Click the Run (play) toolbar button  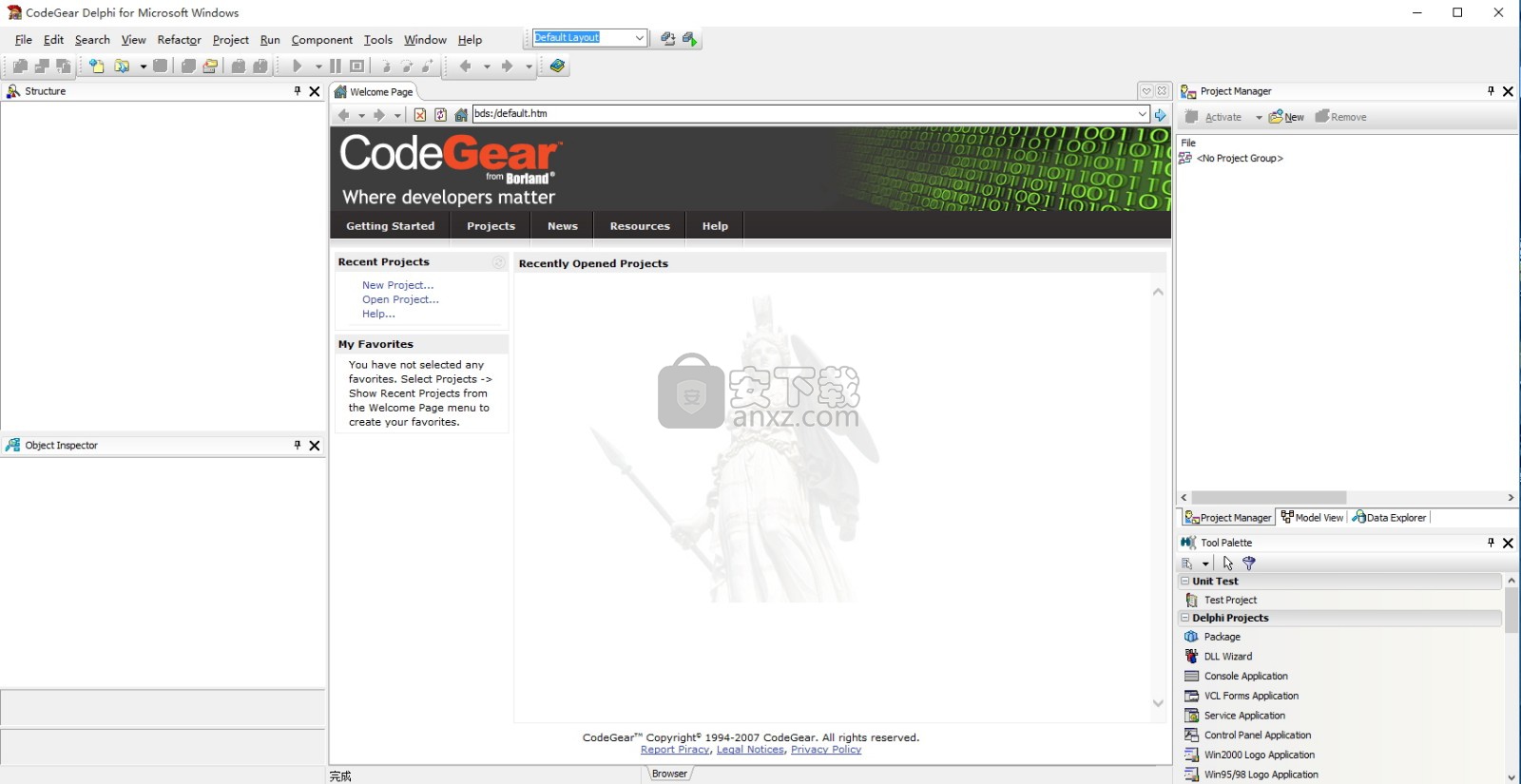298,66
